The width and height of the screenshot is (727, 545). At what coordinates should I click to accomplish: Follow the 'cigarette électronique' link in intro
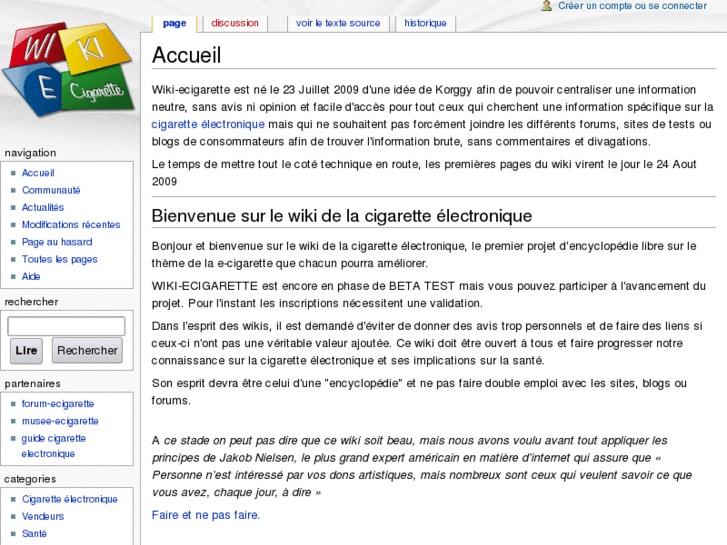(x=208, y=124)
